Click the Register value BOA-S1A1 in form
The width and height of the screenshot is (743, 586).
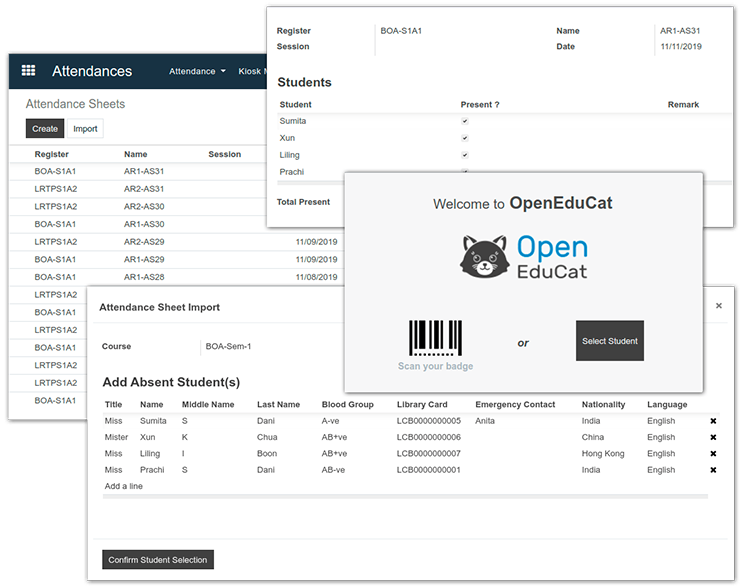401,31
